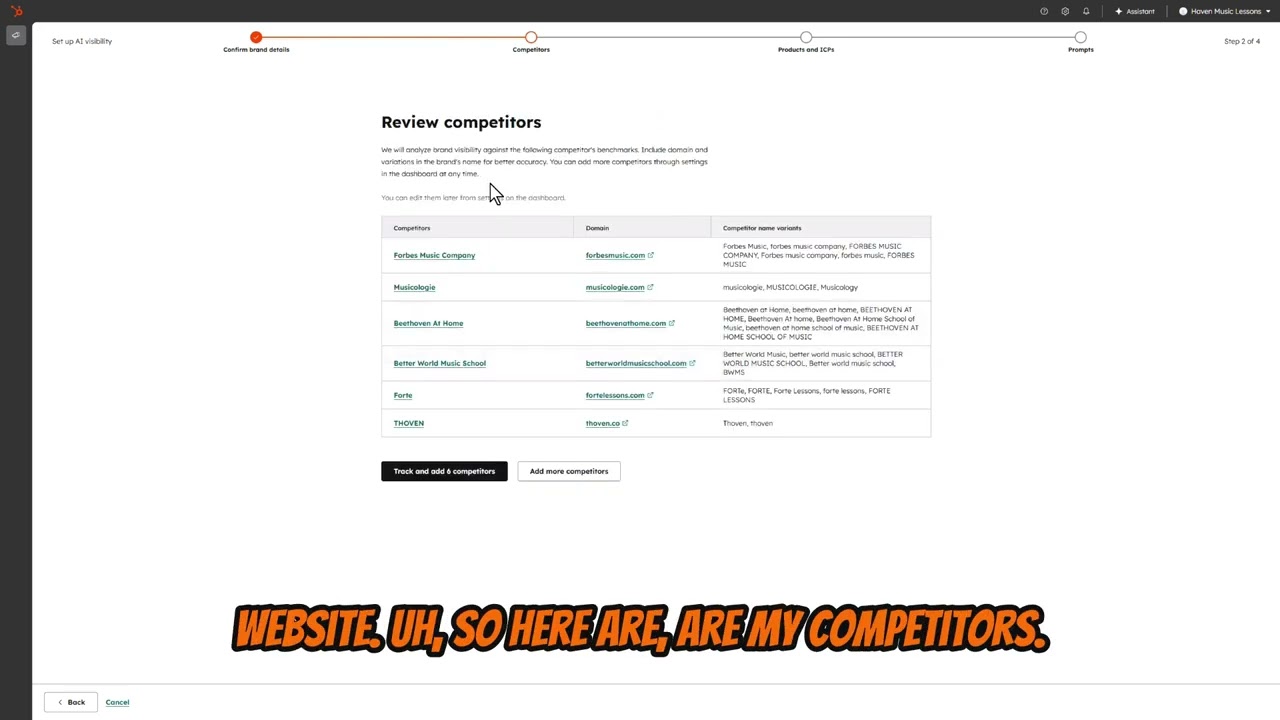This screenshot has width=1280, height=720.
Task: Visit beethovenathome.com domain link
Action: (x=626, y=323)
